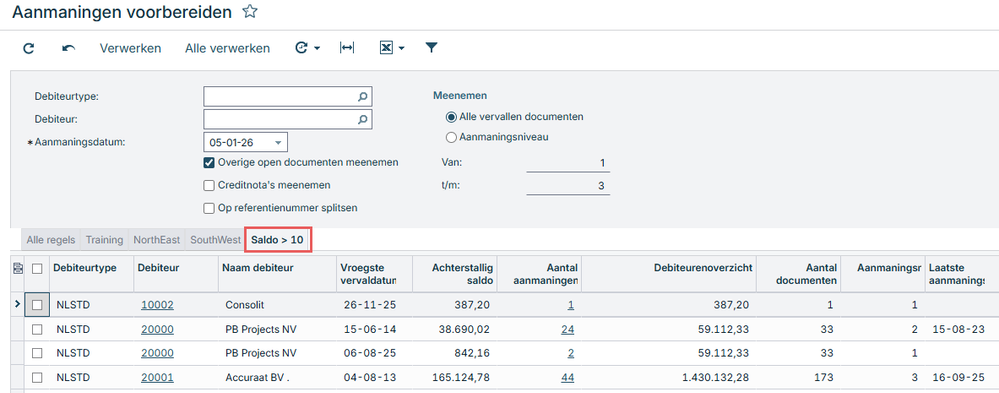Check Op referentienummer splitsen
Viewport: 999px width, 393px height.
coord(208,208)
